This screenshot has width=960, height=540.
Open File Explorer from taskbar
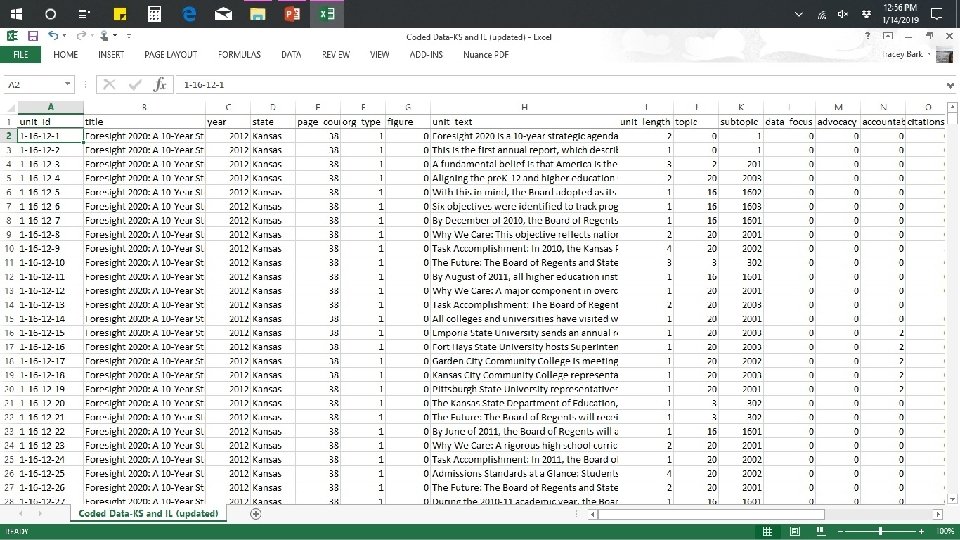pos(258,13)
